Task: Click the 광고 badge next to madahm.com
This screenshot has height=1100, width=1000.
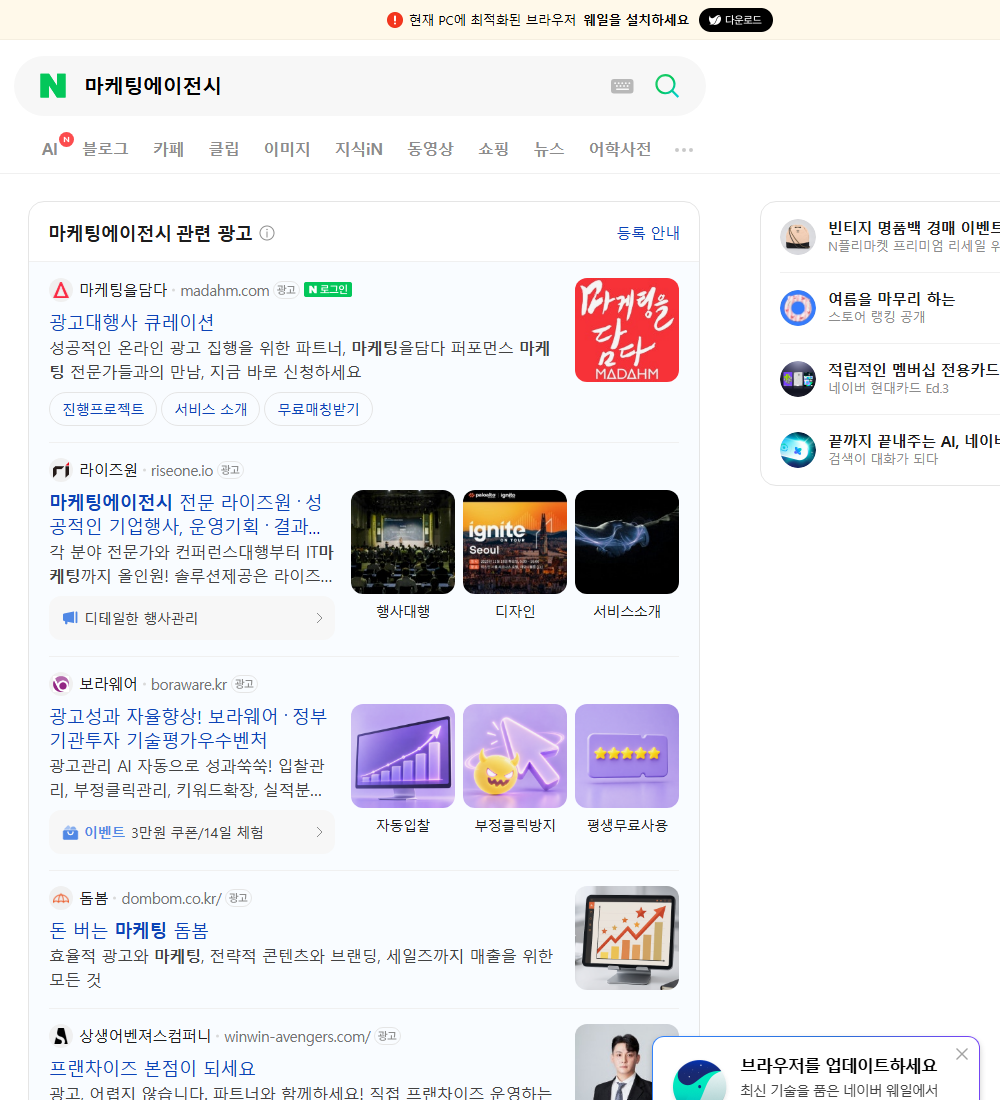Action: [x=286, y=290]
